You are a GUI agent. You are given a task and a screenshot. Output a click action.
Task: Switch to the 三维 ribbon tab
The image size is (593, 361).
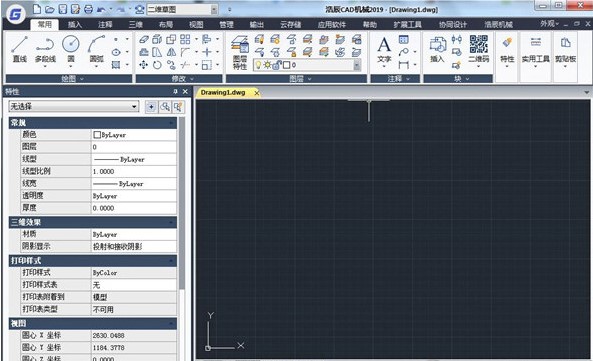[x=135, y=25]
